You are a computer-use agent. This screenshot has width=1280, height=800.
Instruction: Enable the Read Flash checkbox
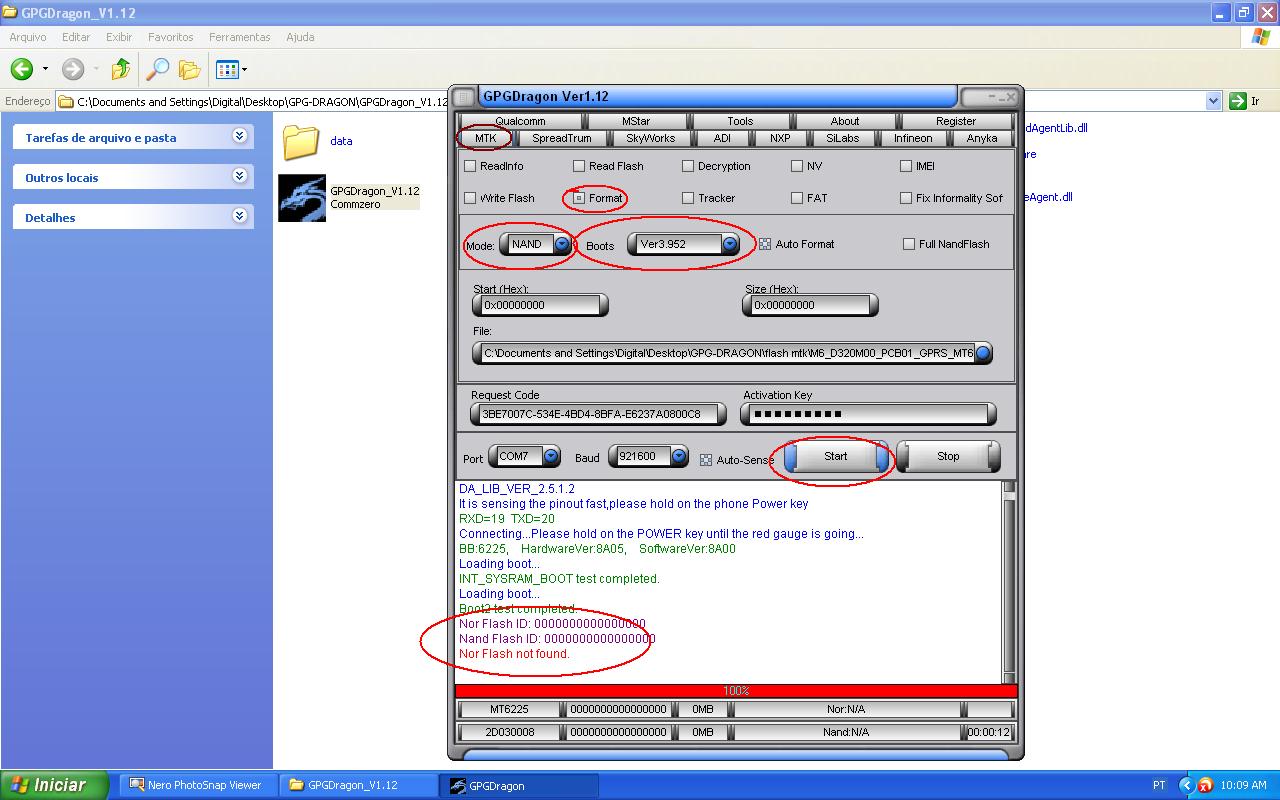tap(579, 166)
